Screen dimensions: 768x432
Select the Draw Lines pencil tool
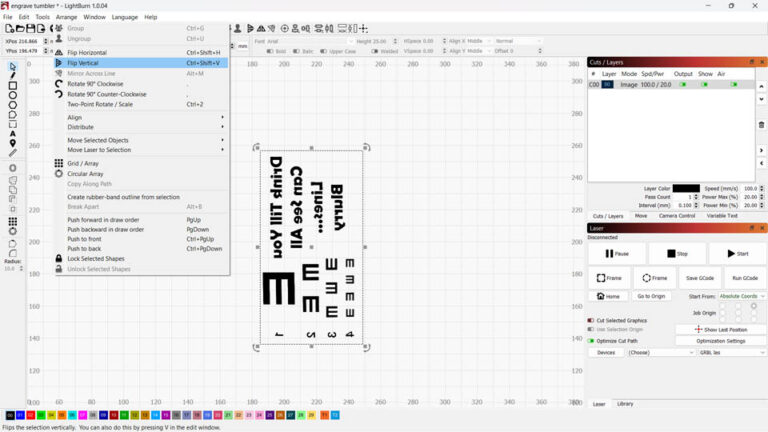click(13, 76)
